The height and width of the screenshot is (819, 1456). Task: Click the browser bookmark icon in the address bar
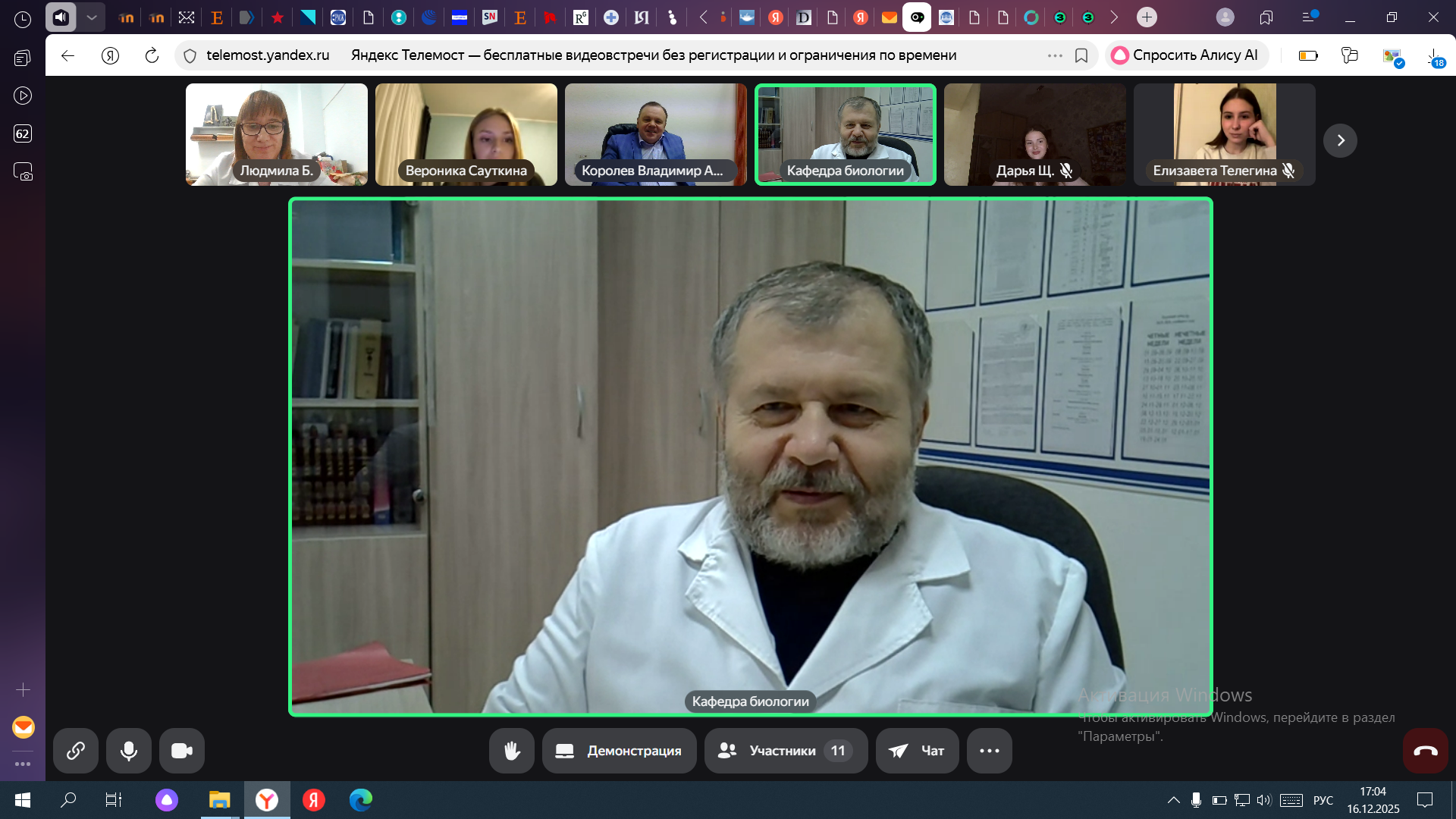(x=1081, y=55)
